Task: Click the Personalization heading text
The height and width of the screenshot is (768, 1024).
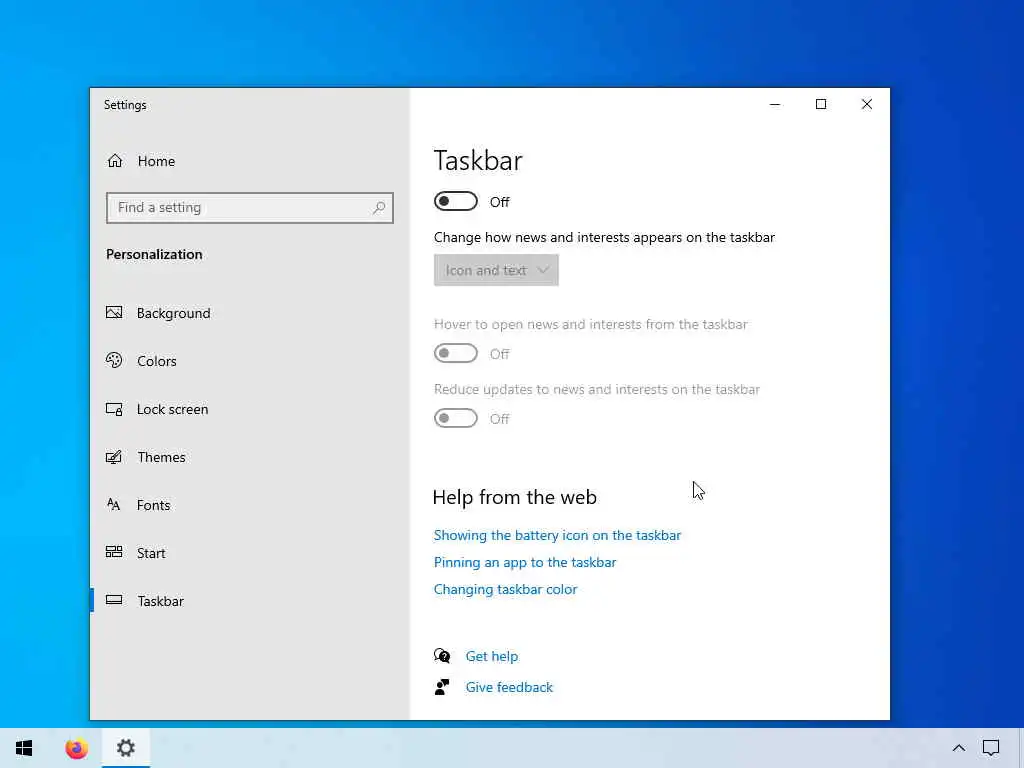Action: click(x=154, y=254)
